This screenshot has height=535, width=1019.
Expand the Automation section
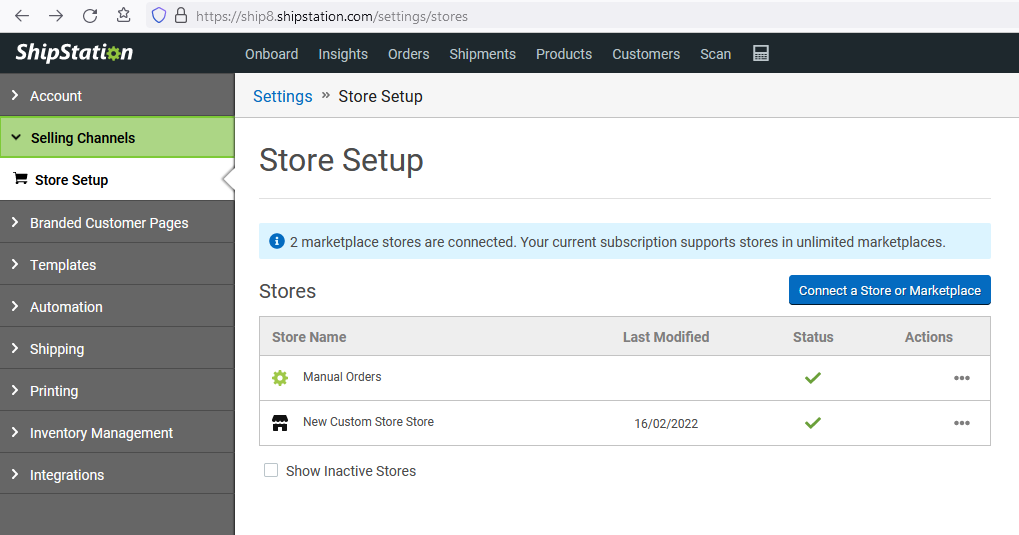tap(66, 307)
